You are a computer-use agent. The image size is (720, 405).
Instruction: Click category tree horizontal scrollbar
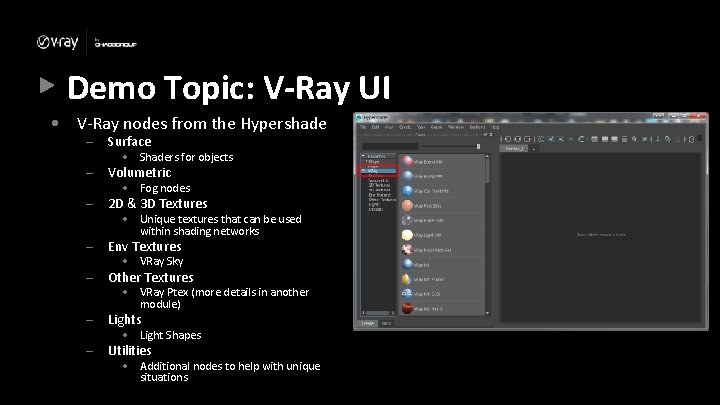[x=378, y=313]
